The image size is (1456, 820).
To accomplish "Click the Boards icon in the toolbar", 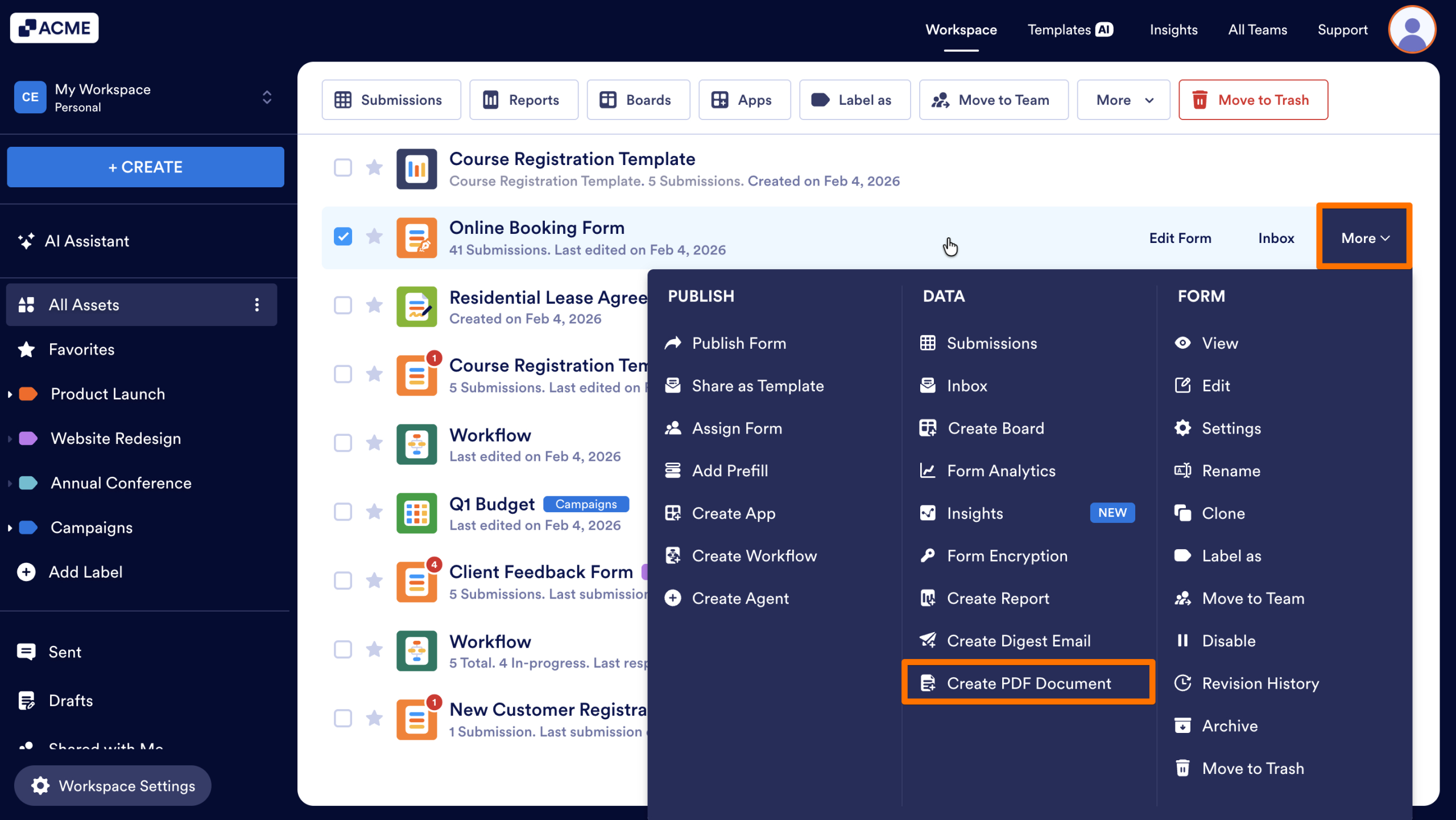I will tap(638, 100).
